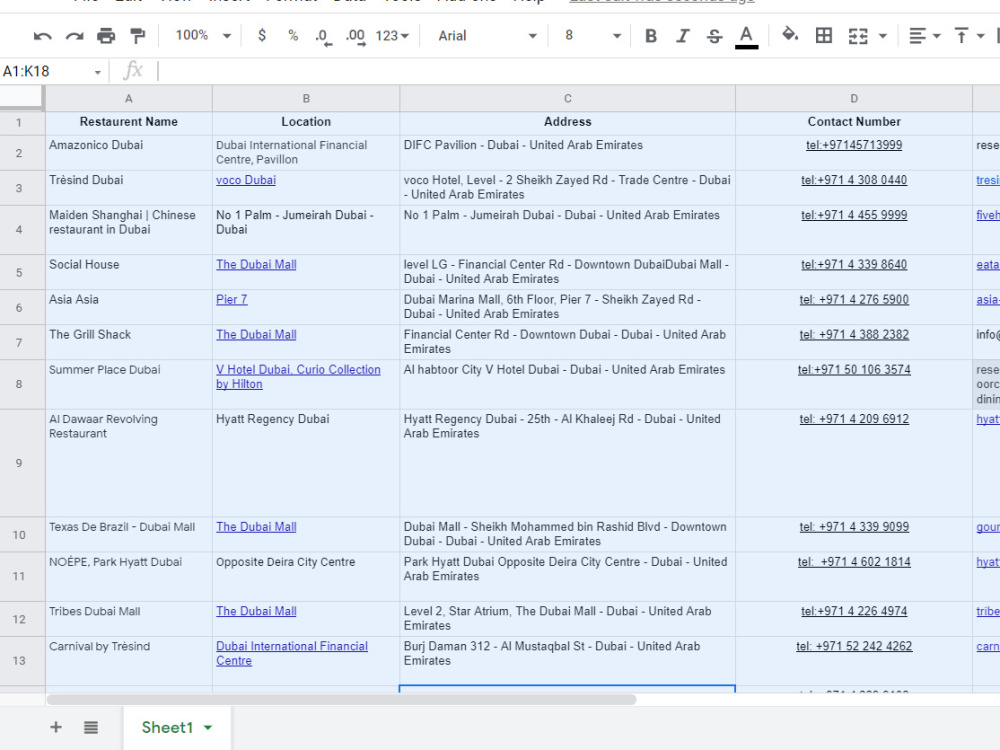Screen dimensions: 1000x750
Task: Click the A1:K18 name box
Action: [51, 71]
